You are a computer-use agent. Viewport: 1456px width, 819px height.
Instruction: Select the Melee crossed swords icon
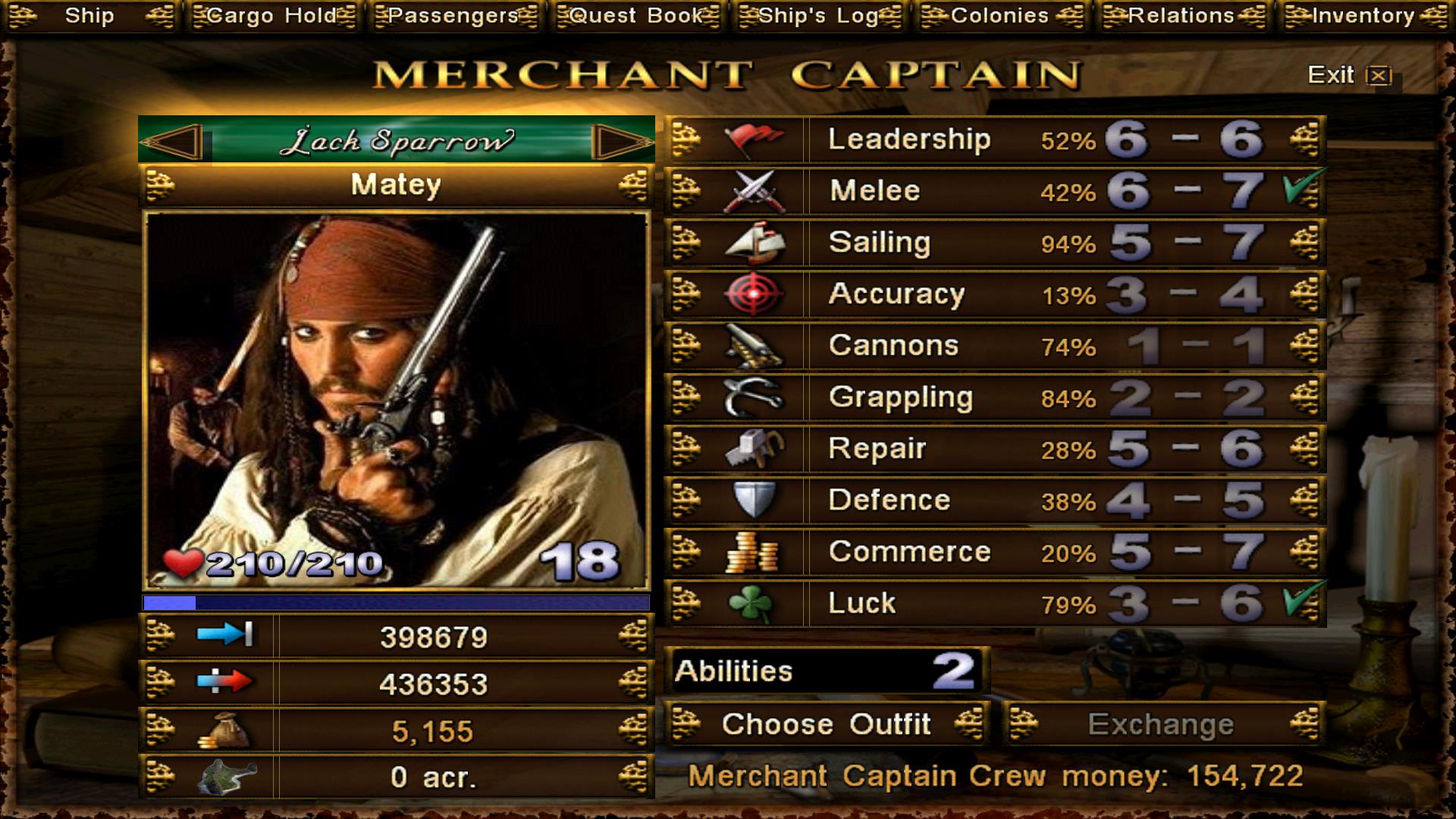[754, 191]
